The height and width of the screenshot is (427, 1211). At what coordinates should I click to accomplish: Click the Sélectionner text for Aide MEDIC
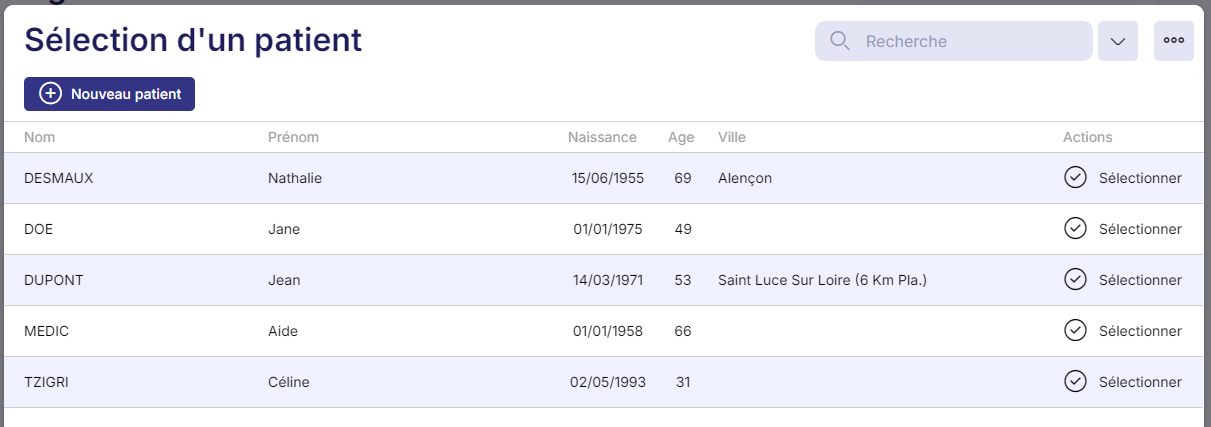click(x=1139, y=331)
